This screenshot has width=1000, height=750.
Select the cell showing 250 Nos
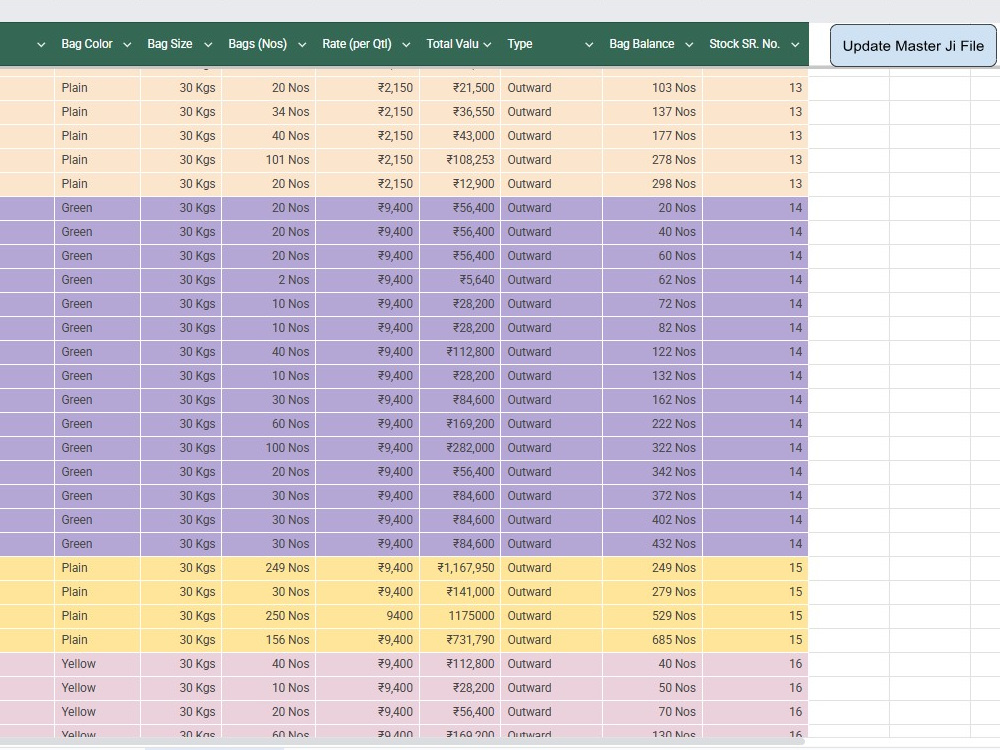[x=268, y=616]
